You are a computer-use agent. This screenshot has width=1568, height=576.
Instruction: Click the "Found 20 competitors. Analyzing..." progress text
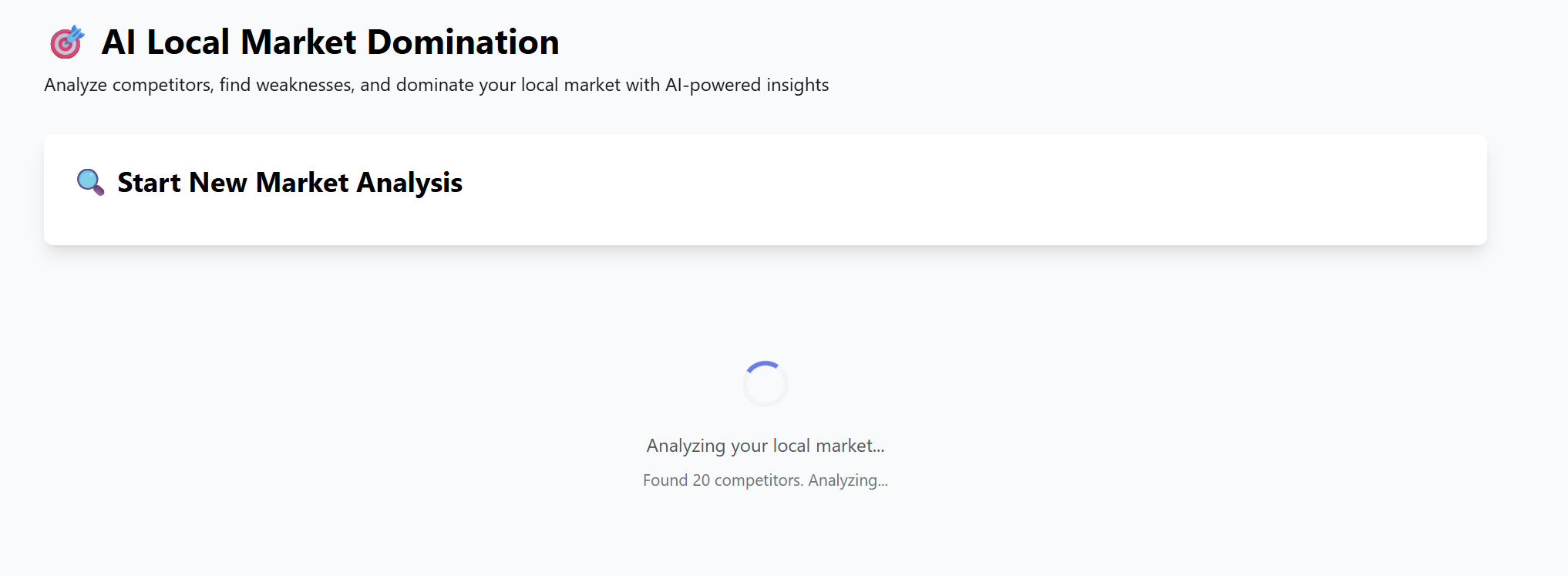click(765, 480)
